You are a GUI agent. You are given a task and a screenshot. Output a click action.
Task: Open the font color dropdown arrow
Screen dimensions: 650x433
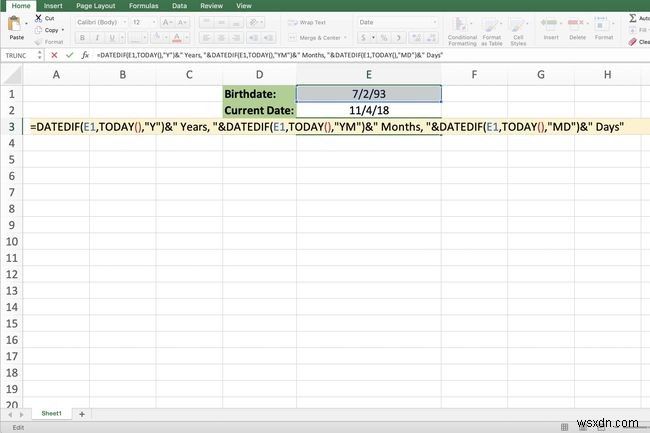pyautogui.click(x=187, y=38)
